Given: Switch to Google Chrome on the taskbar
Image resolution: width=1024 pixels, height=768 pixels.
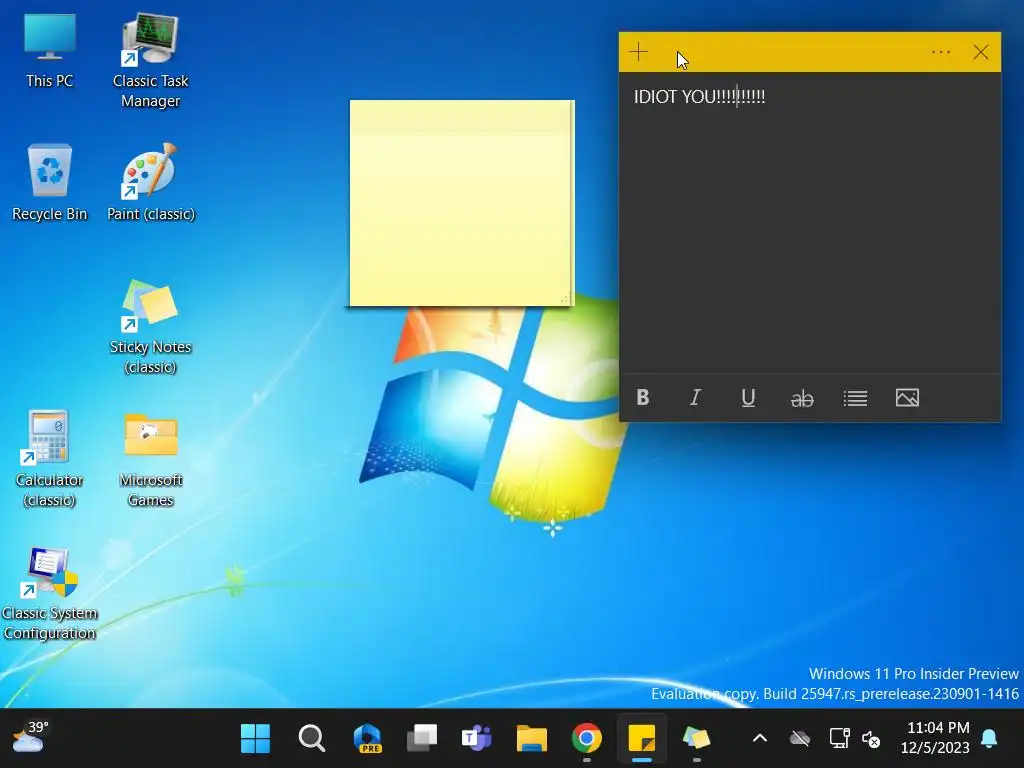Looking at the screenshot, I should [x=586, y=739].
